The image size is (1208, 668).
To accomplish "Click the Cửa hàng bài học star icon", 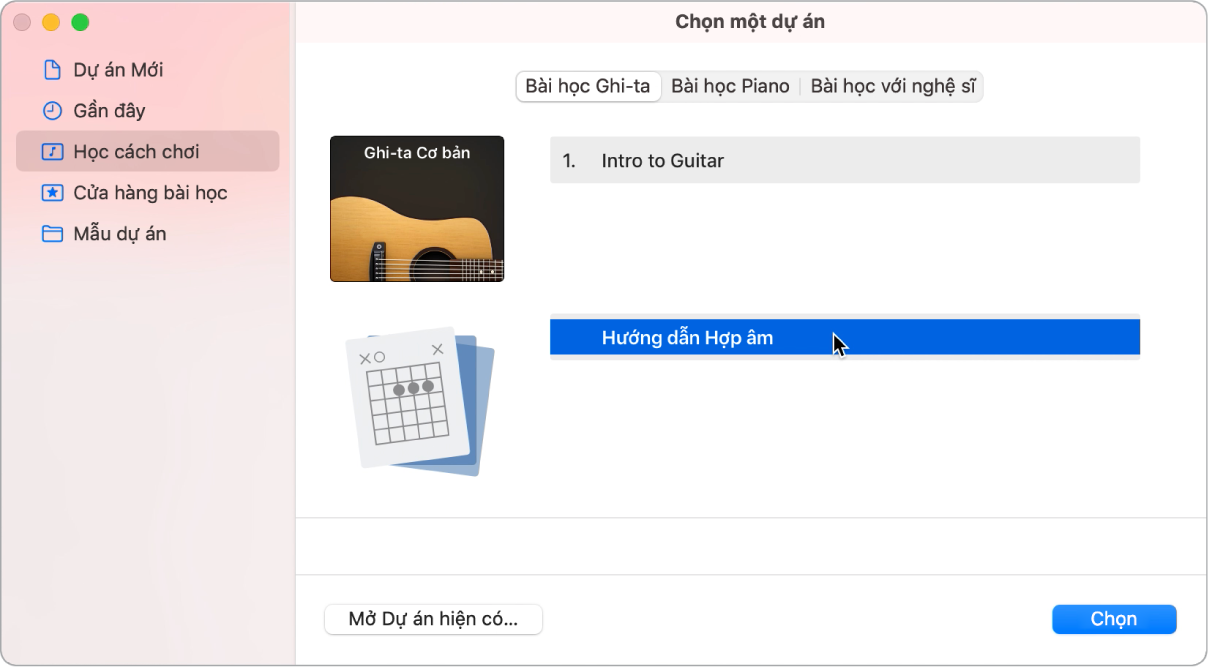I will [51, 193].
